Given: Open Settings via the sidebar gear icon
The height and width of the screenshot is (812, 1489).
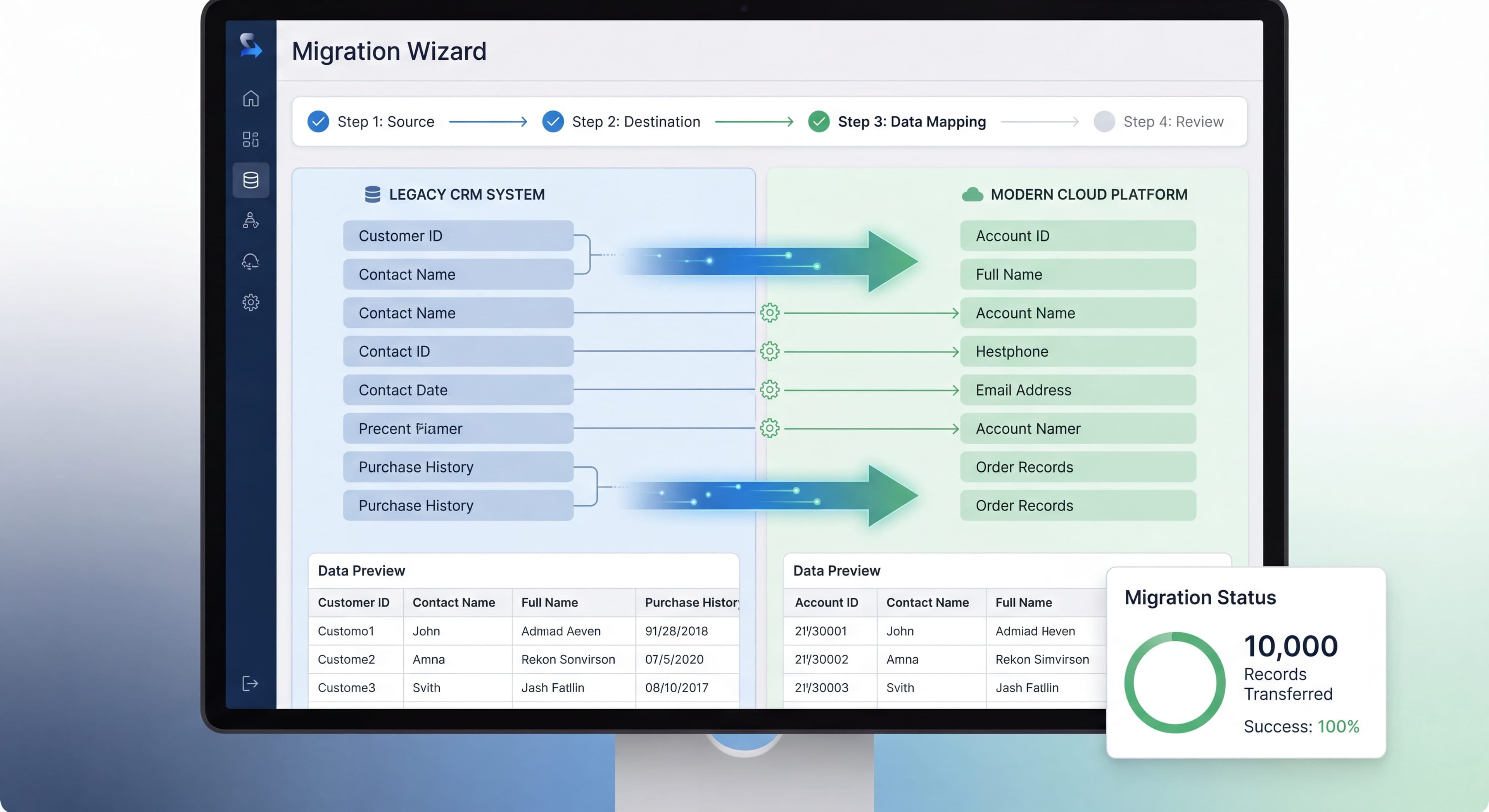Looking at the screenshot, I should tap(251, 302).
